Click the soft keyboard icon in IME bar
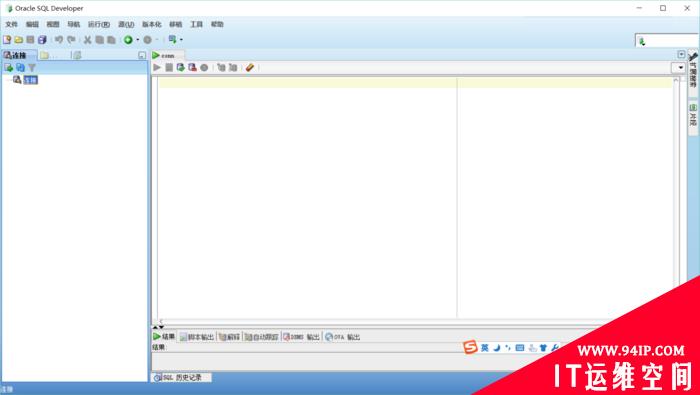 click(x=520, y=348)
